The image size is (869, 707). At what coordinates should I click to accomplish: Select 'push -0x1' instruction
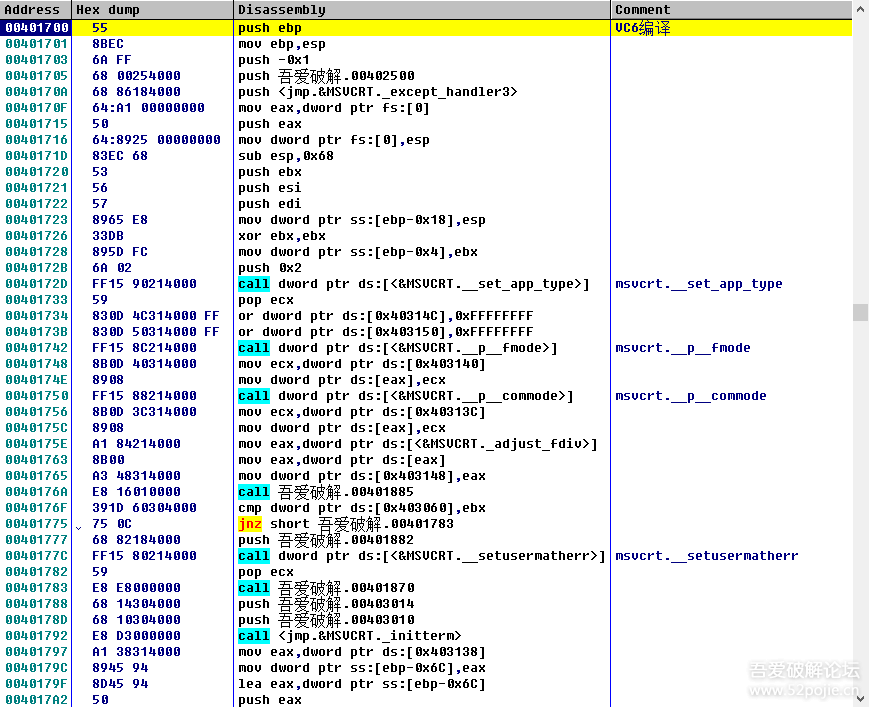[274, 60]
